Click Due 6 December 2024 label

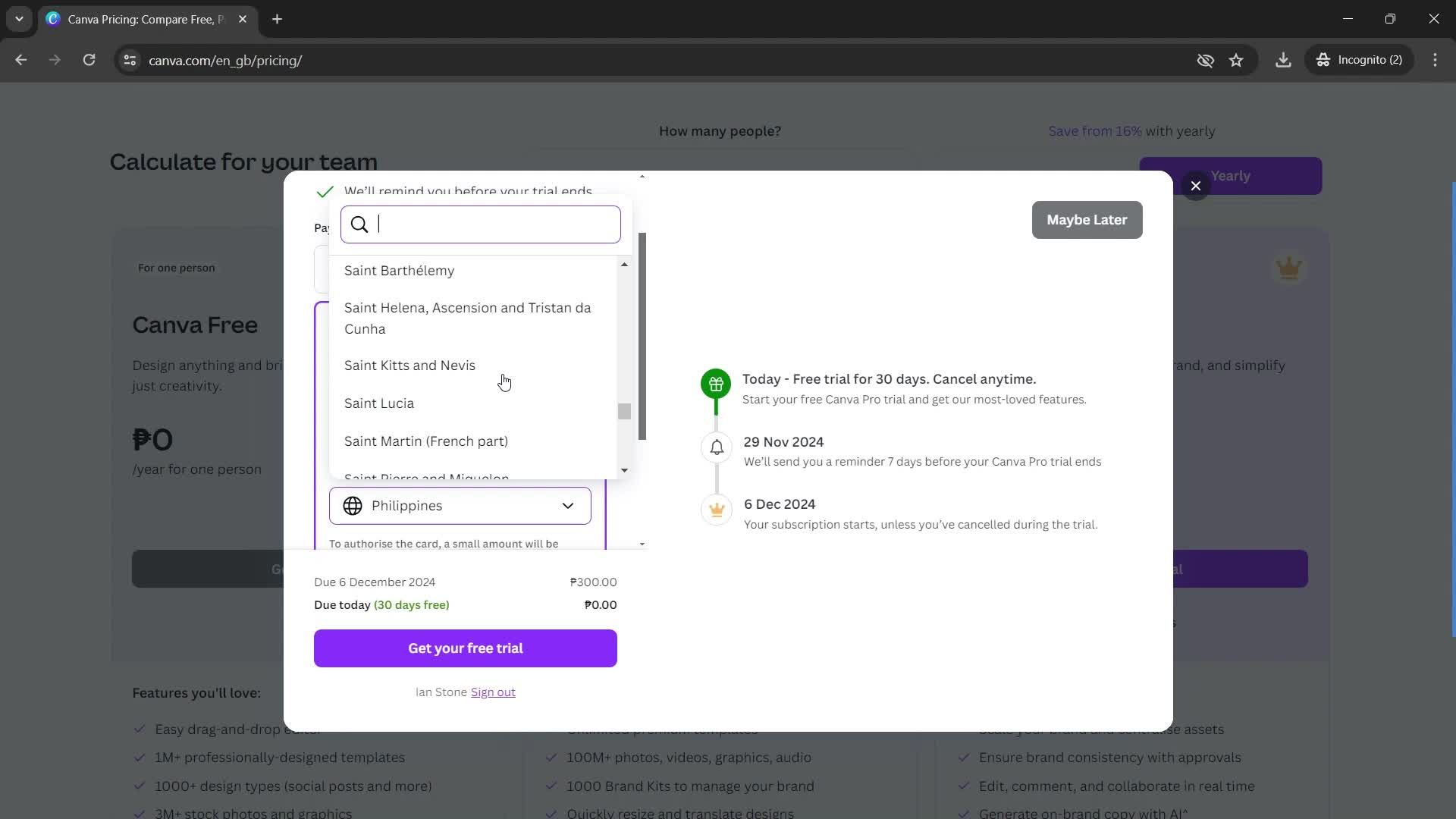375,582
